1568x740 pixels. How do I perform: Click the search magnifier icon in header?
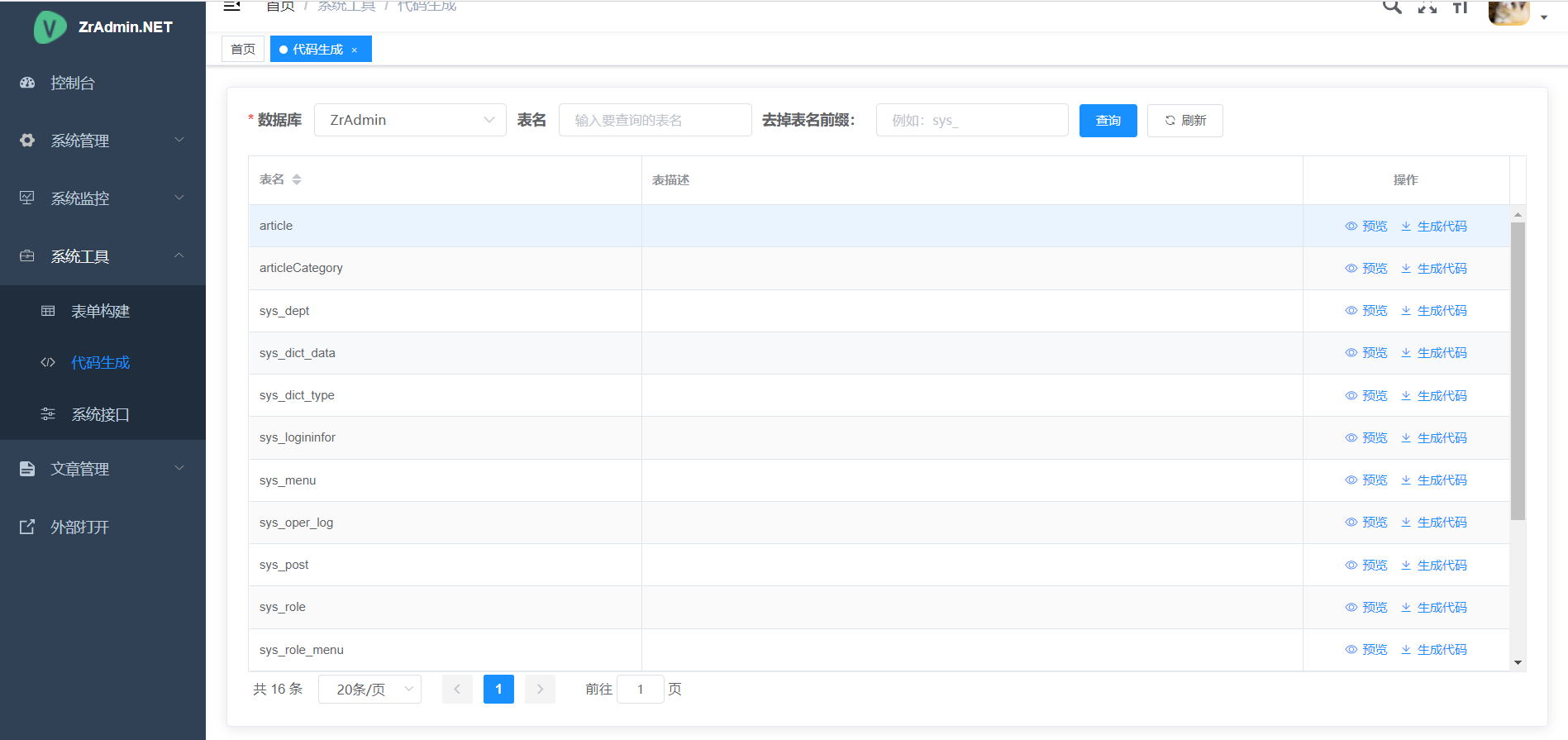pyautogui.click(x=1392, y=7)
